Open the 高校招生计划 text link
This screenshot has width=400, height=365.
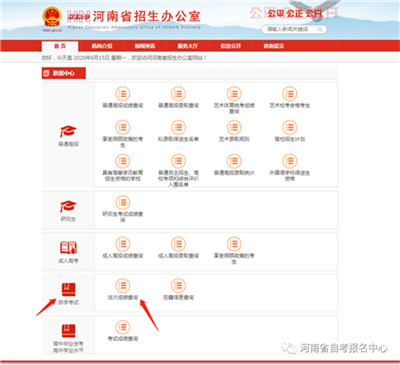click(x=290, y=139)
